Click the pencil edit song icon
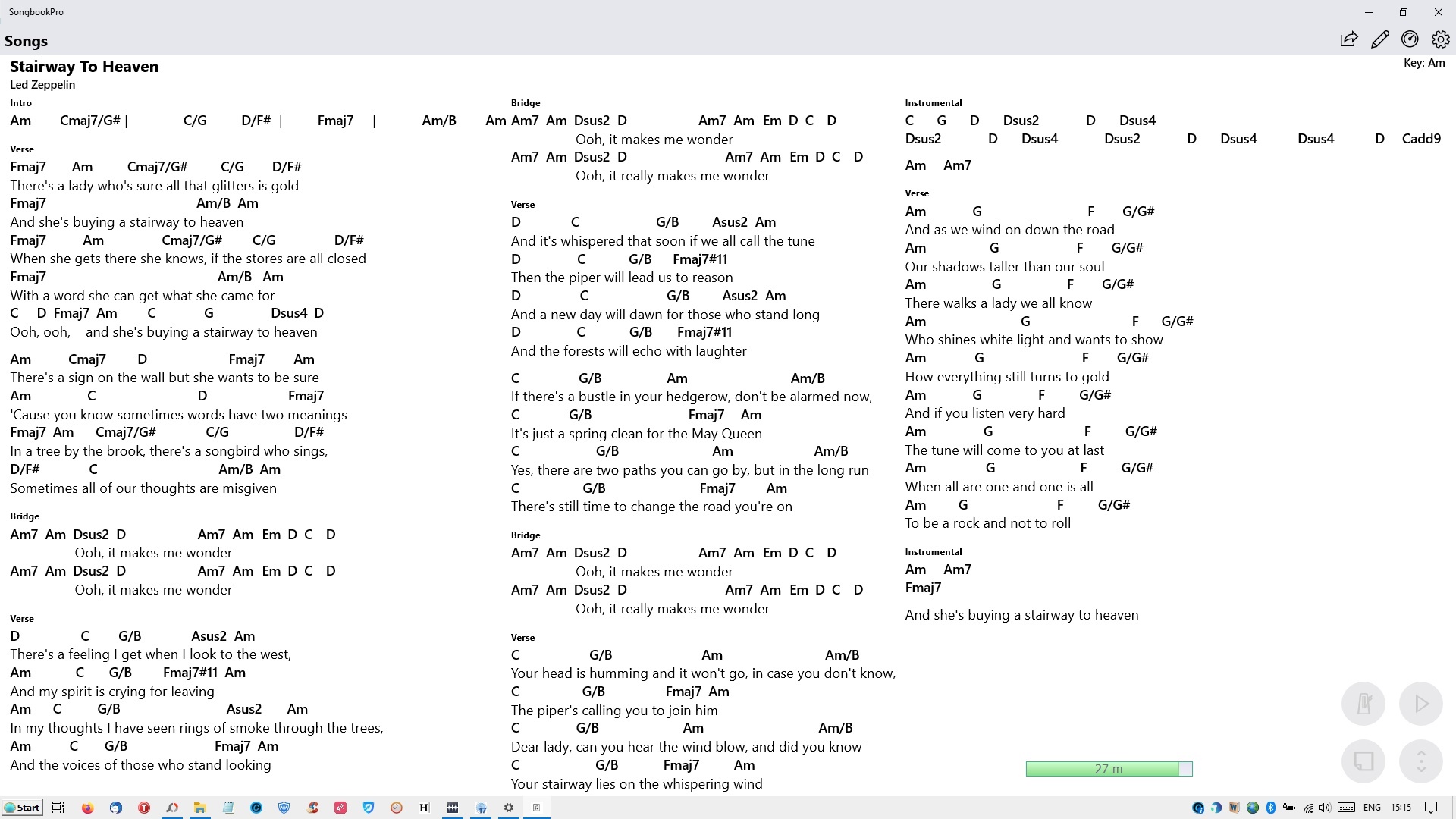The width and height of the screenshot is (1456, 819). pos(1379,39)
